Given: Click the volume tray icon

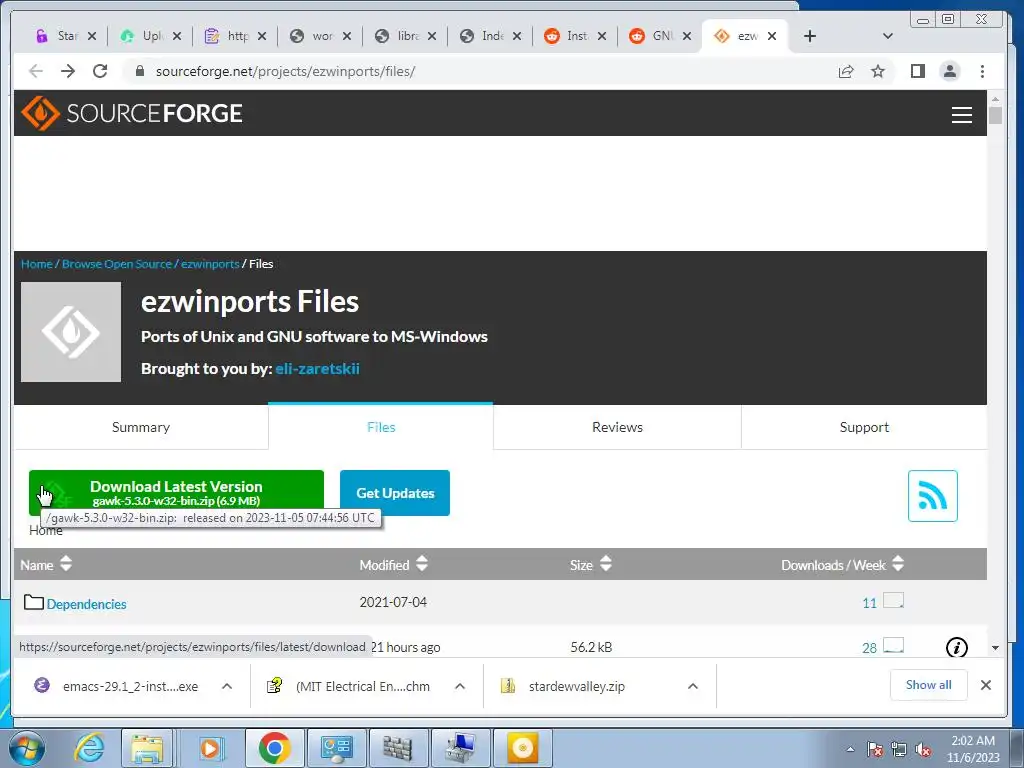Looking at the screenshot, I should [922, 749].
